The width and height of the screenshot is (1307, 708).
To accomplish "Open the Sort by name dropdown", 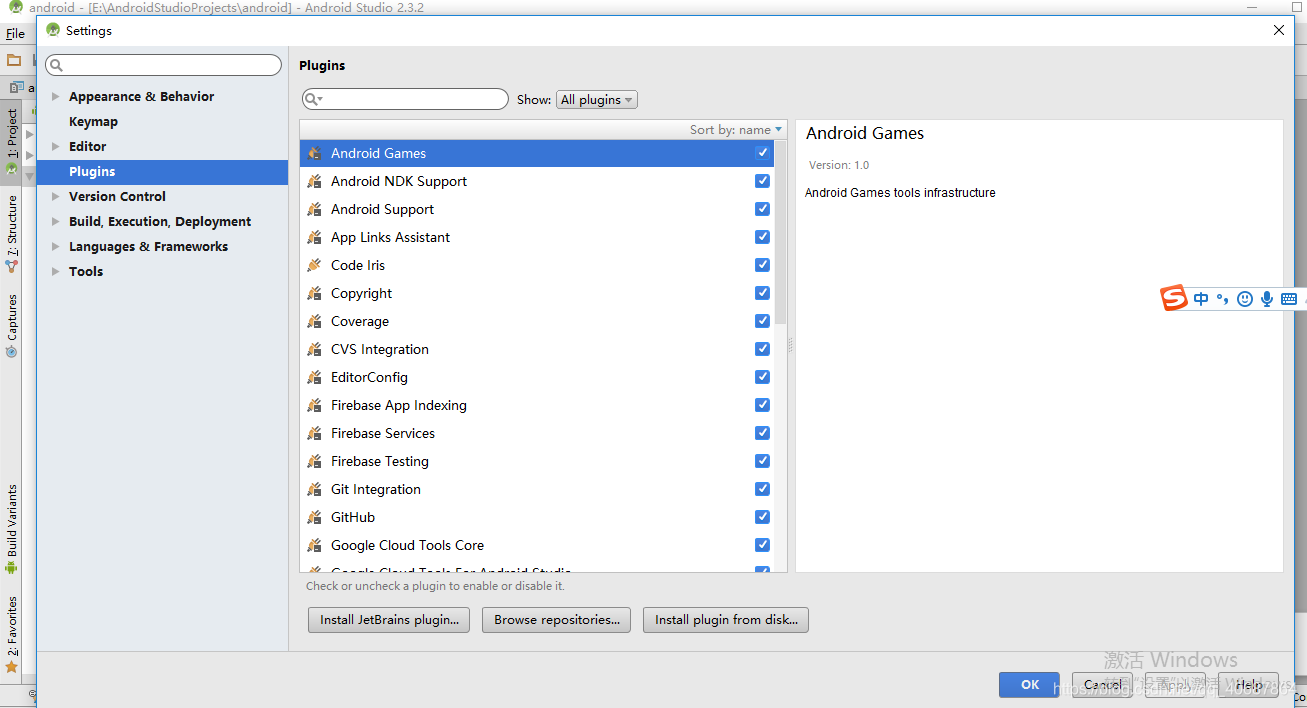I will pyautogui.click(x=736, y=130).
